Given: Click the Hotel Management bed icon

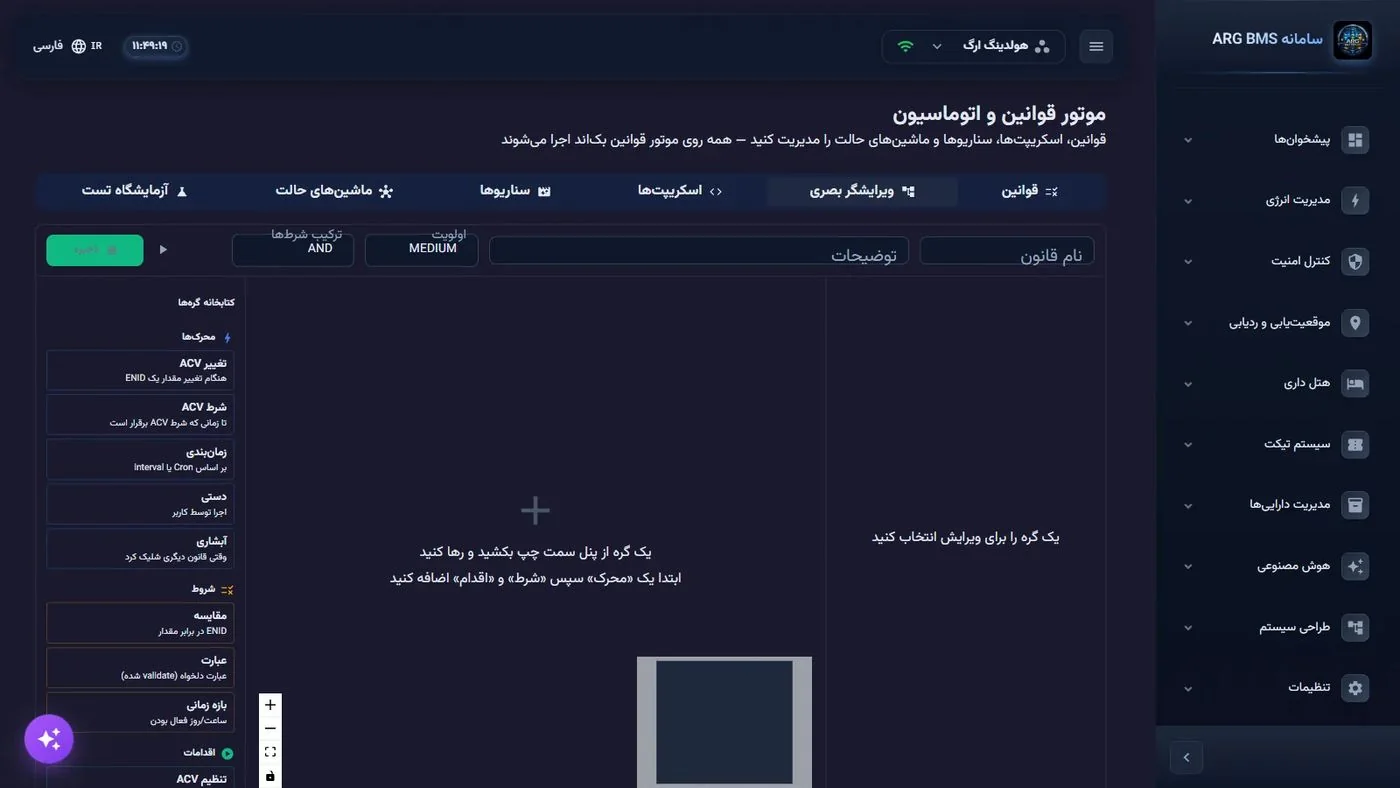Looking at the screenshot, I should [x=1355, y=384].
